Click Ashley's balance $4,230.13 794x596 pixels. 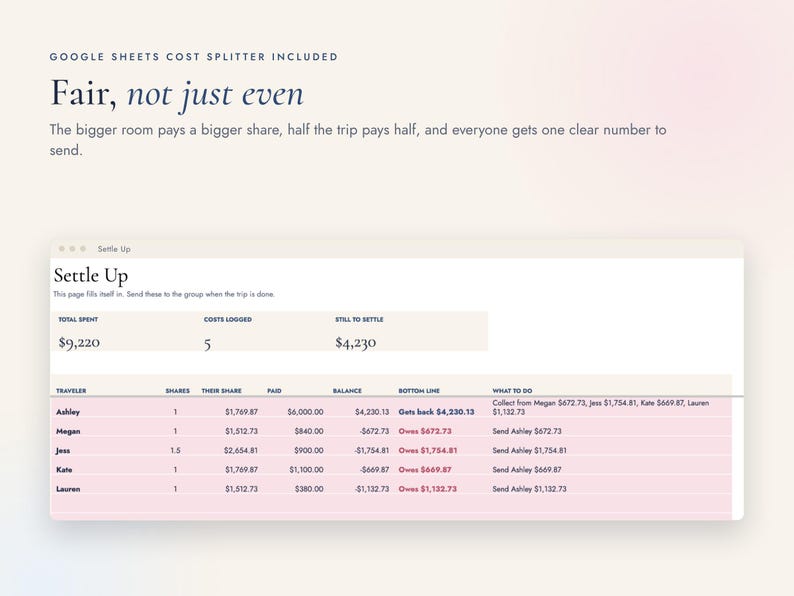(372, 412)
